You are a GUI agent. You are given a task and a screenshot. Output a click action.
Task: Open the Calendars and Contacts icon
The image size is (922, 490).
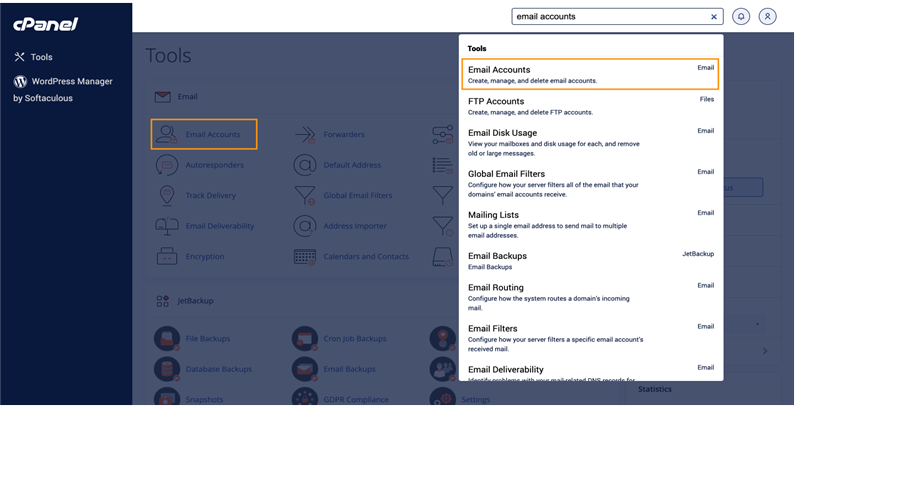pos(305,256)
